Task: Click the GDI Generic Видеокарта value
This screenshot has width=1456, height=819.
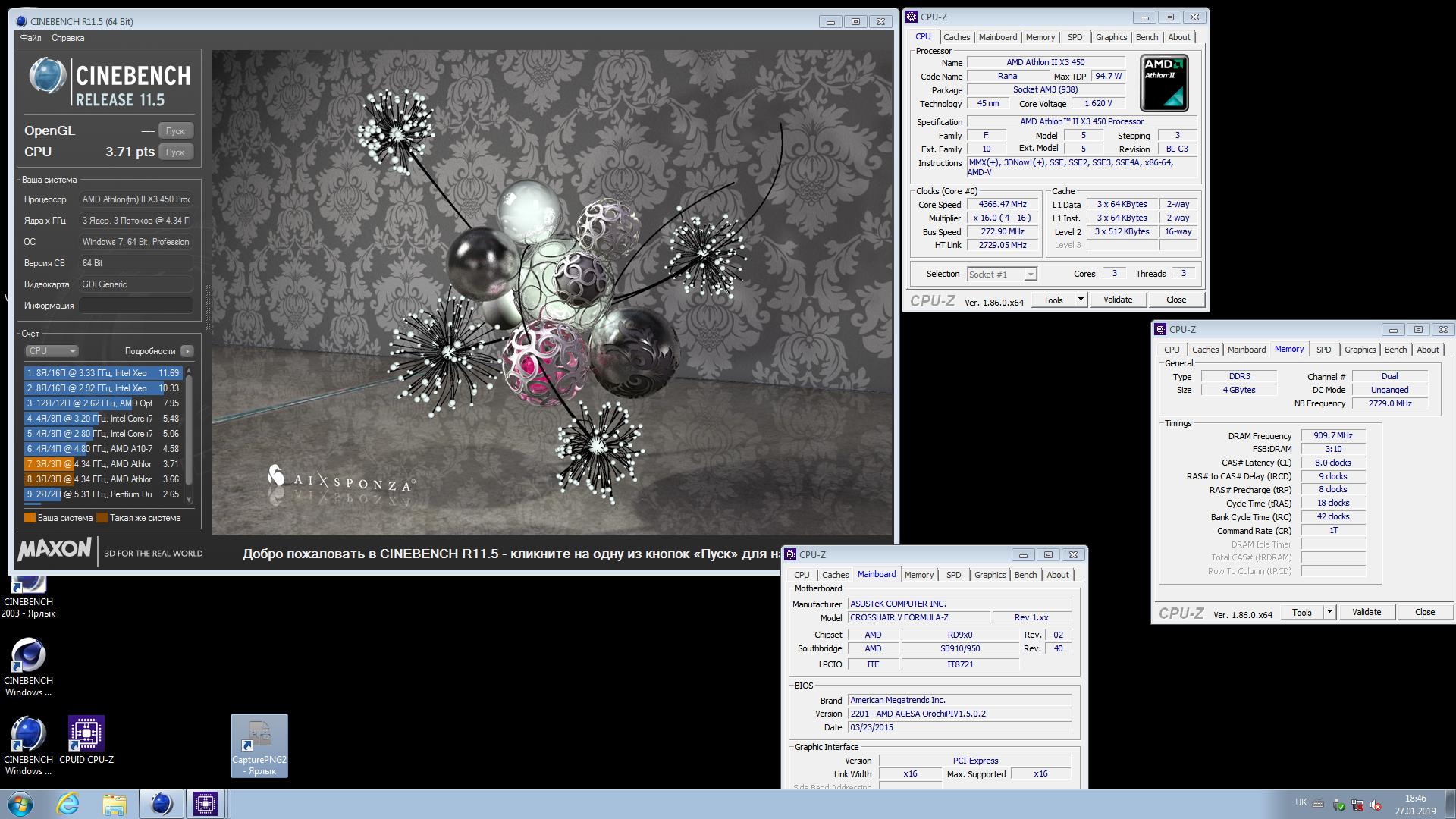Action: (136, 284)
